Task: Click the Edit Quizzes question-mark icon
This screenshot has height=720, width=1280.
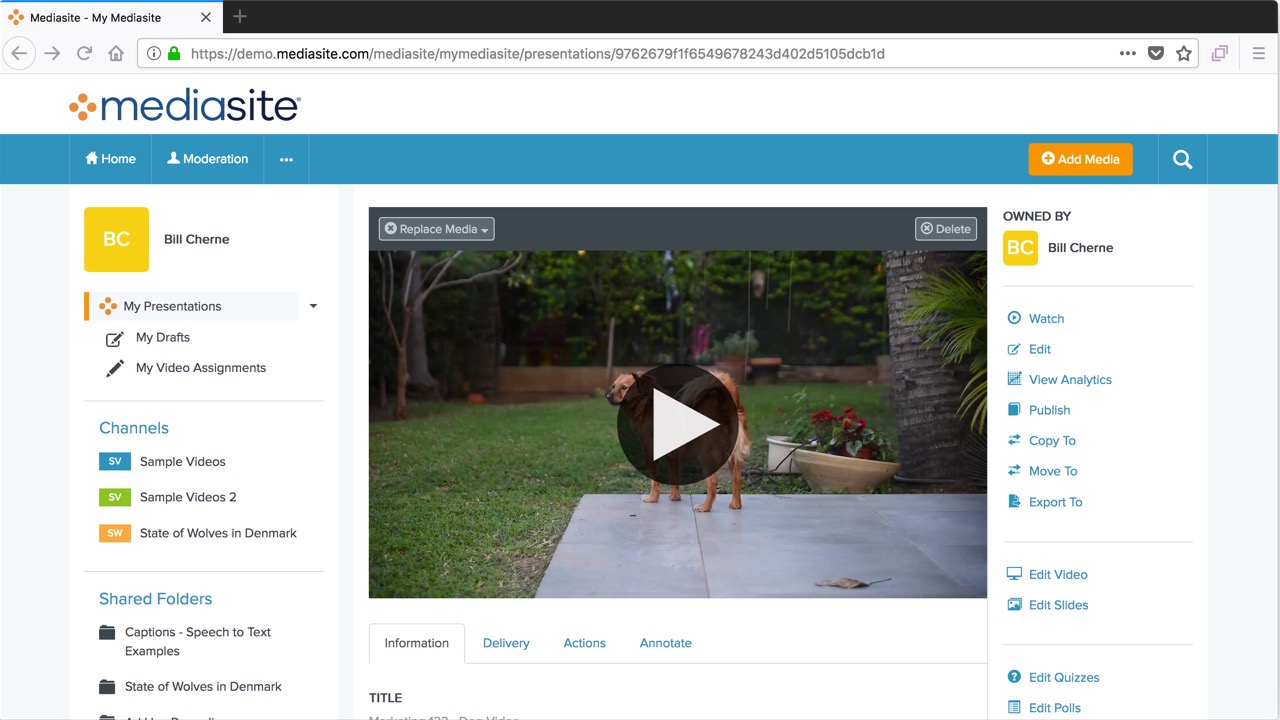Action: tap(1014, 677)
